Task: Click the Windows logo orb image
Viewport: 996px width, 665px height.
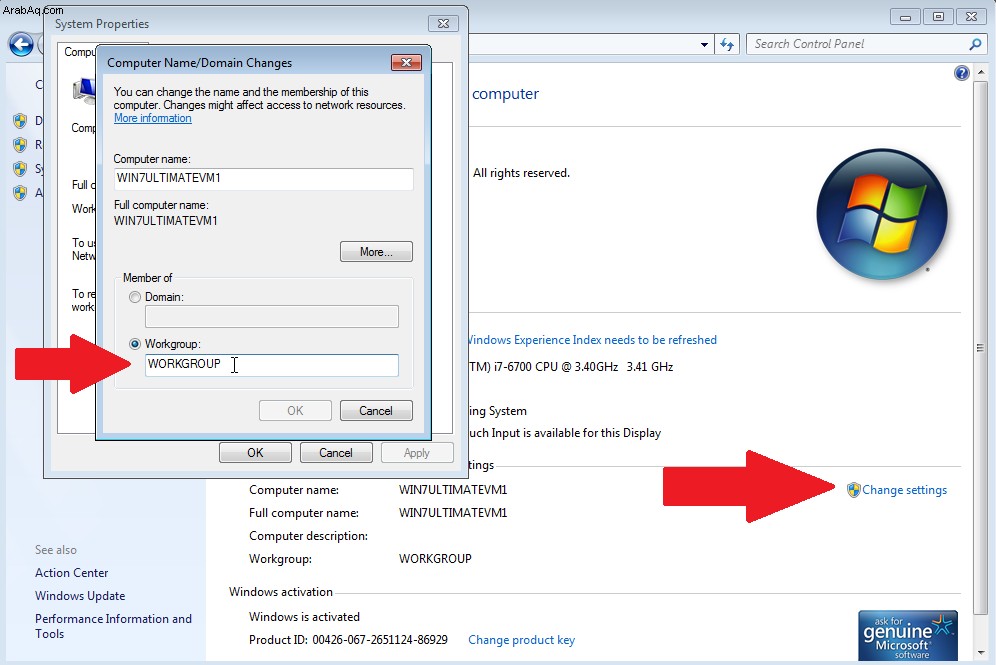Action: [x=882, y=215]
